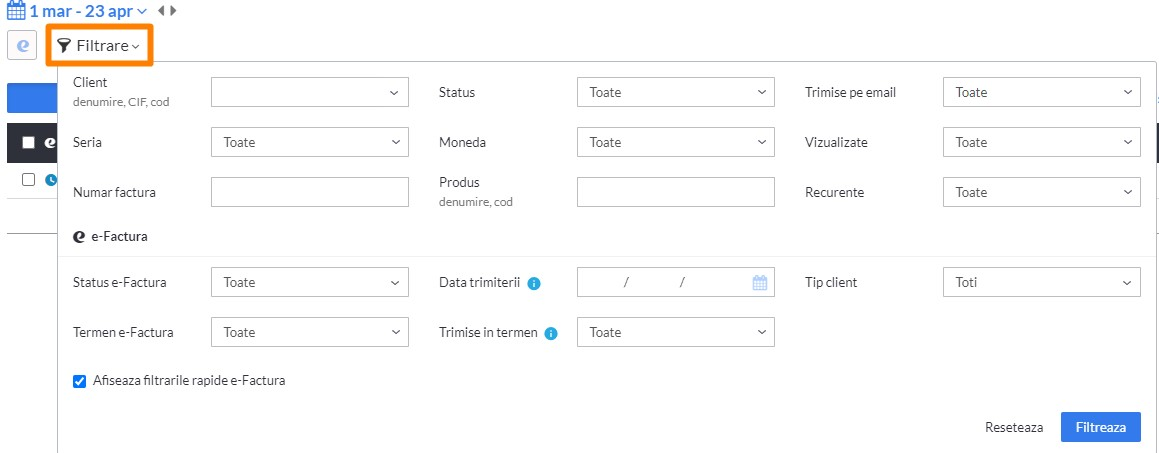This screenshot has height=453, width=1159.
Task: Go to previous period arrow
Action: tap(162, 10)
